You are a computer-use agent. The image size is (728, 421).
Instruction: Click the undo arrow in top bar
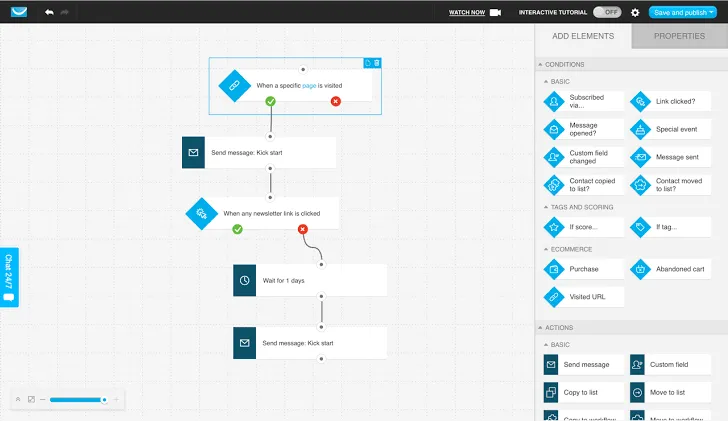coord(49,12)
